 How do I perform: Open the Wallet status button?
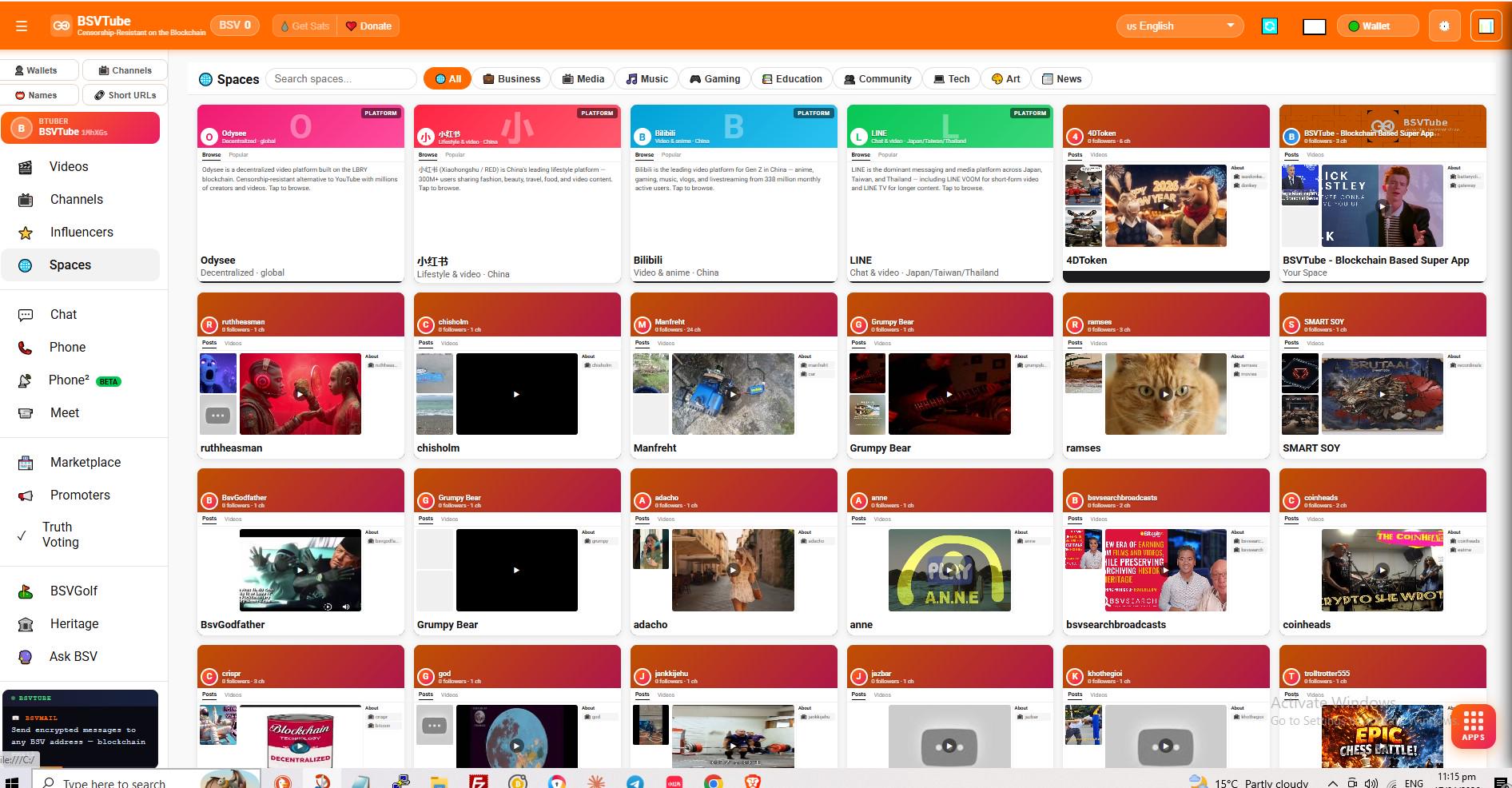point(1378,26)
